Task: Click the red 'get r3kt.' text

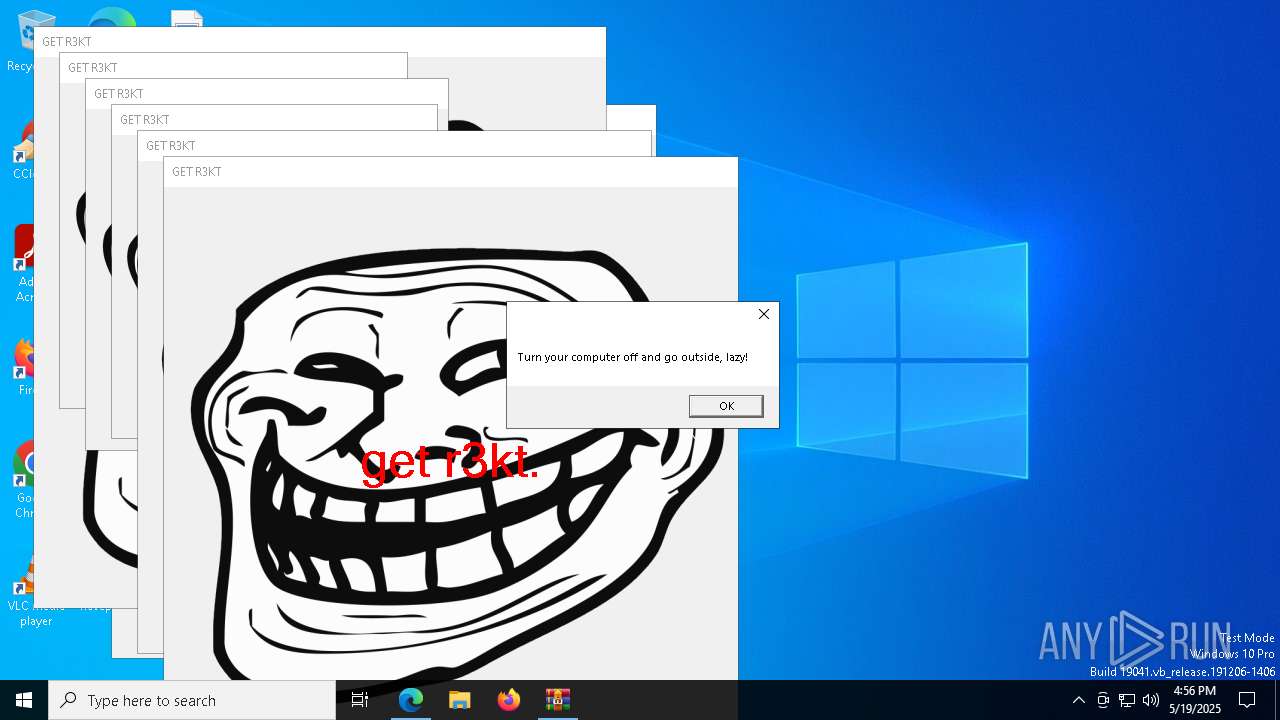Action: [449, 462]
